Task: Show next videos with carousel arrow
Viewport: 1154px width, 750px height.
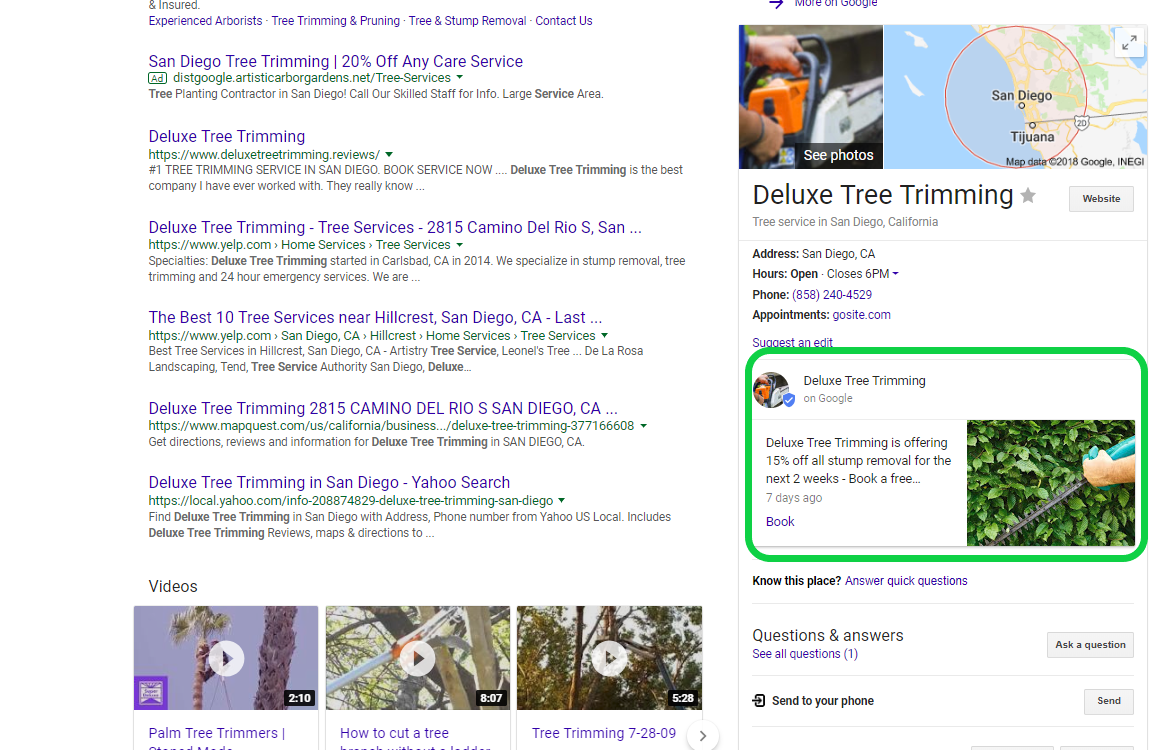Action: click(703, 735)
